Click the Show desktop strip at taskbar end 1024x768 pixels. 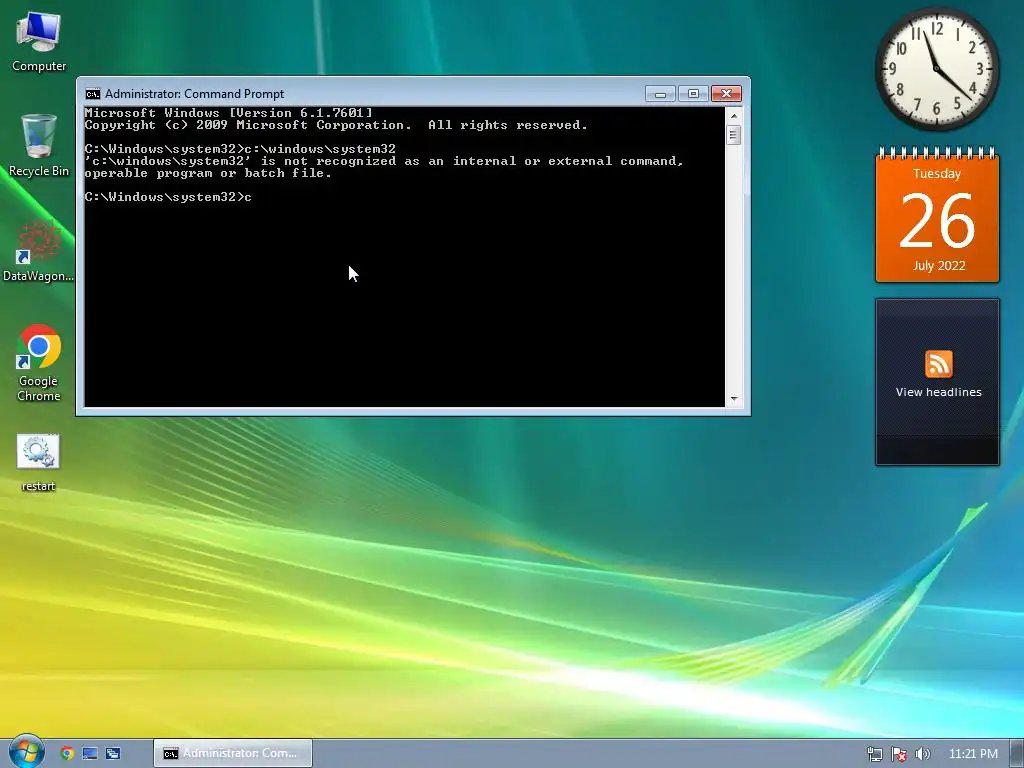(x=1017, y=753)
